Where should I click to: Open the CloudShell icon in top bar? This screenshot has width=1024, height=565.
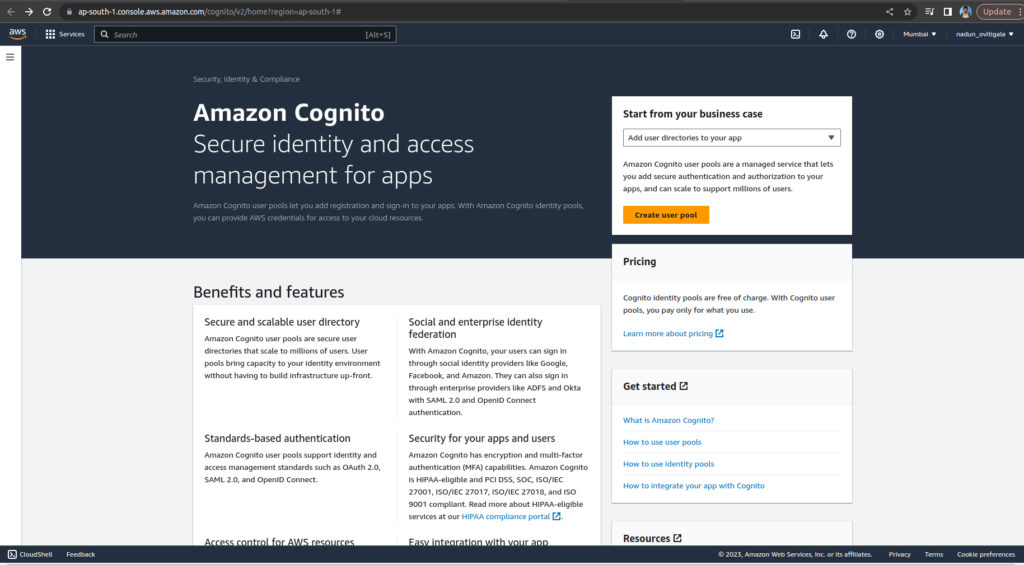point(795,34)
